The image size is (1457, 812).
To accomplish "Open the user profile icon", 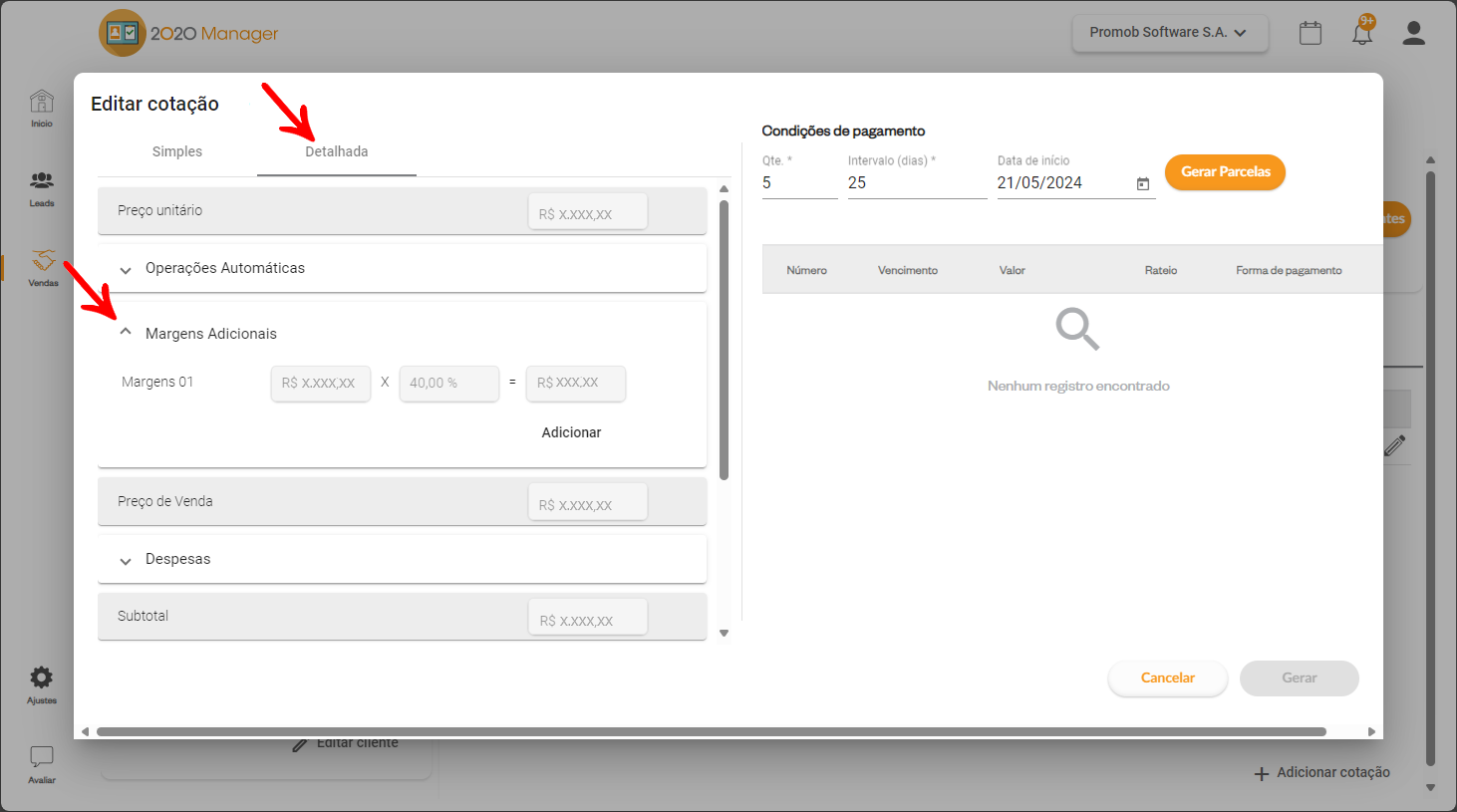I will tap(1413, 33).
